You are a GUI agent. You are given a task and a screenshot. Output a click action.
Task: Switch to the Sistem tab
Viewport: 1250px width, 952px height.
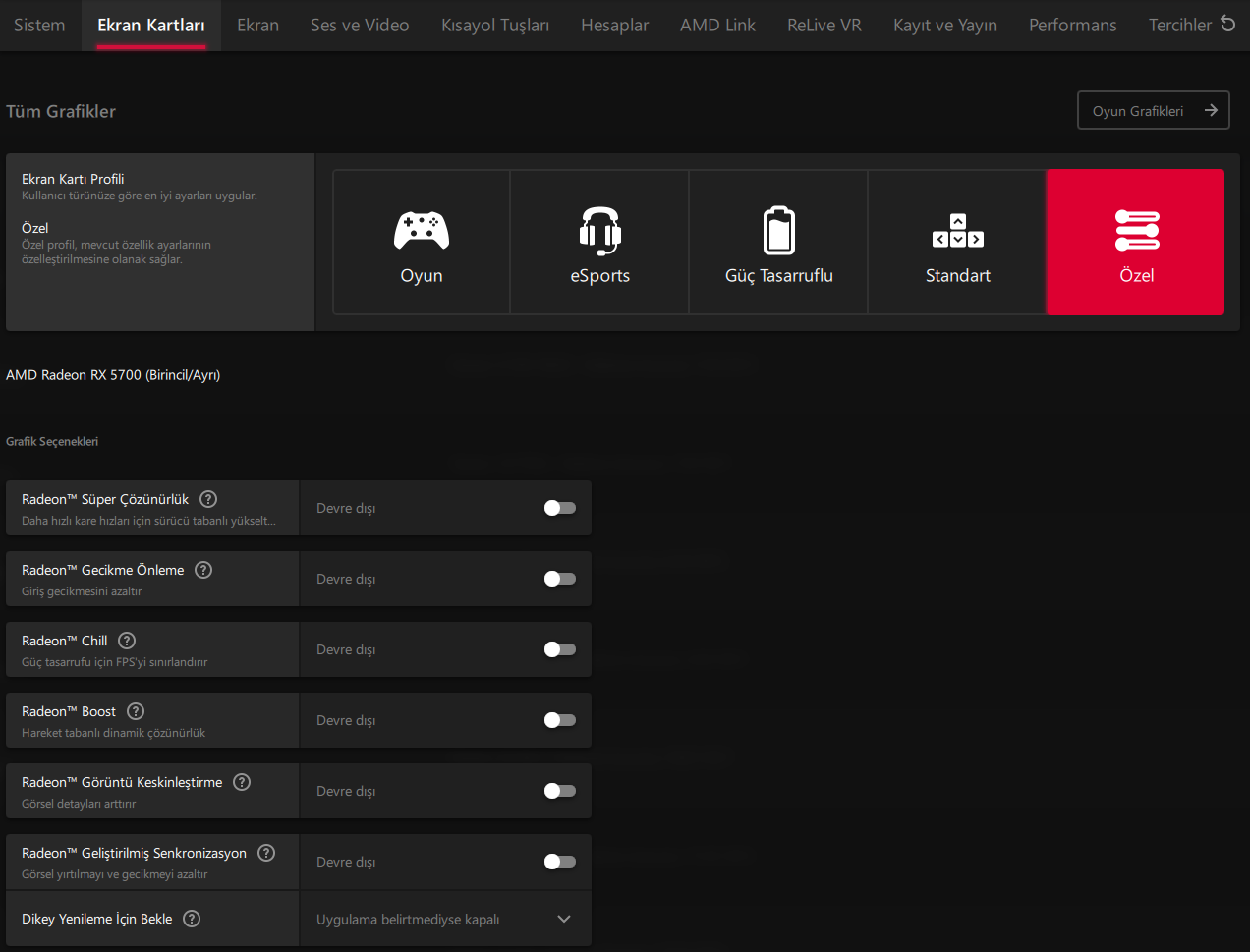[x=39, y=25]
